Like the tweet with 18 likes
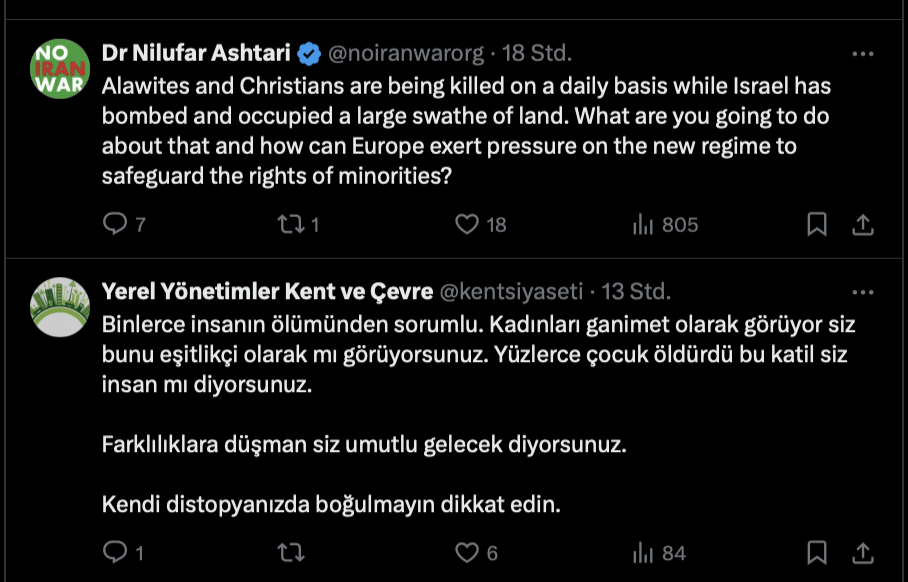908x582 pixels. point(467,225)
